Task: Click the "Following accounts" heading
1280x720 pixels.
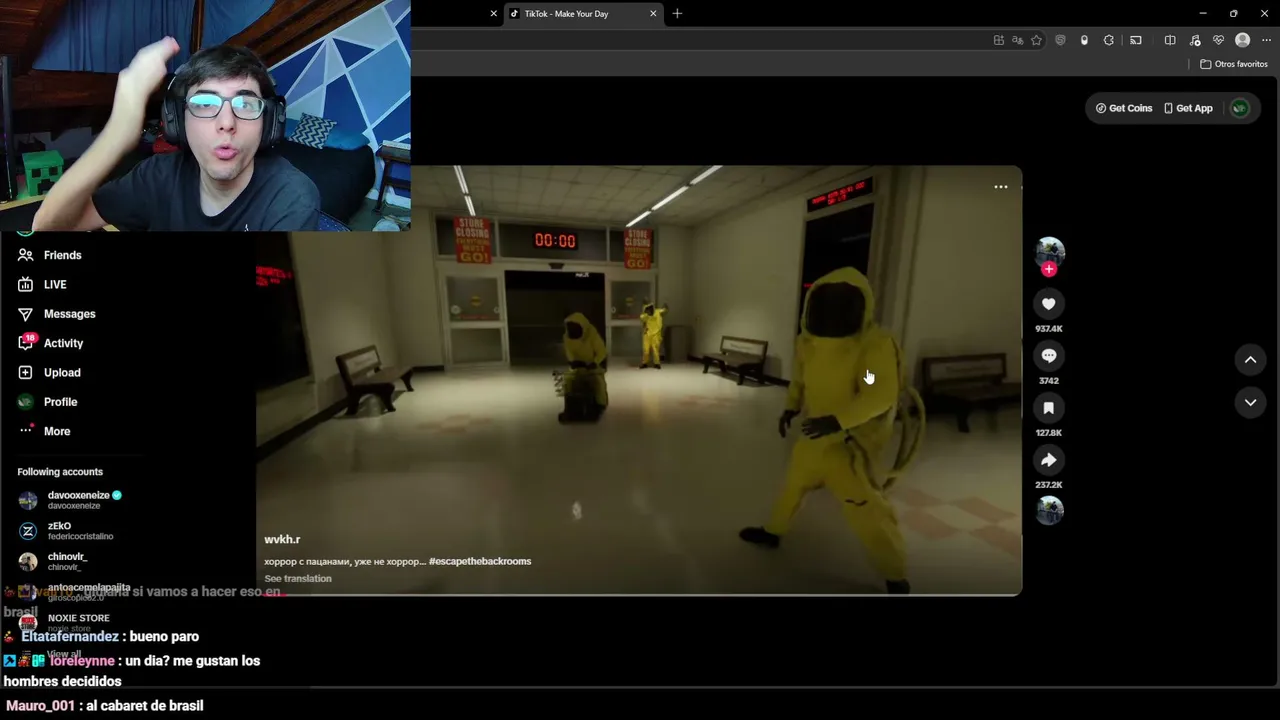Action: pyautogui.click(x=60, y=472)
